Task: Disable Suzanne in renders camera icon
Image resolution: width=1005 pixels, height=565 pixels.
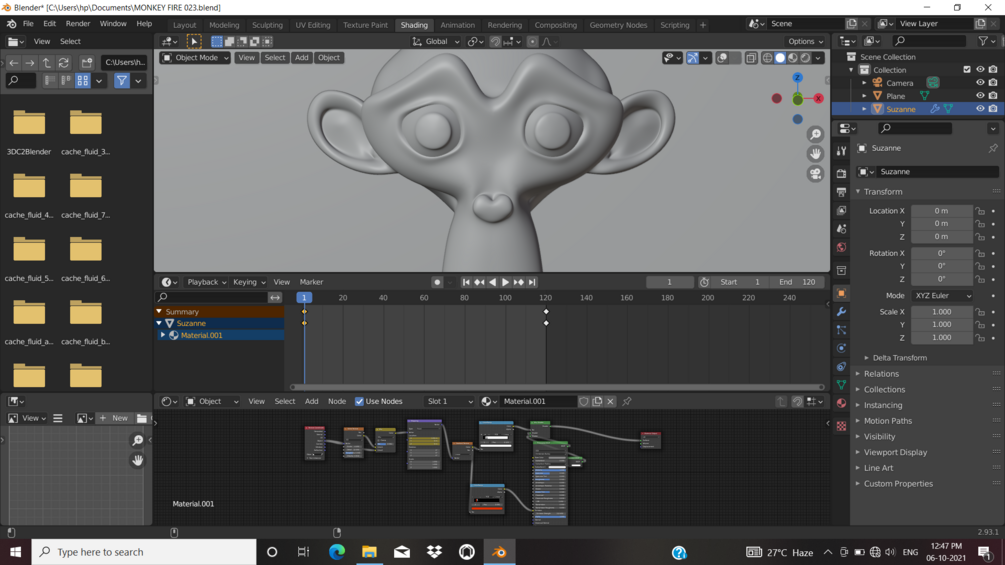Action: click(x=993, y=109)
